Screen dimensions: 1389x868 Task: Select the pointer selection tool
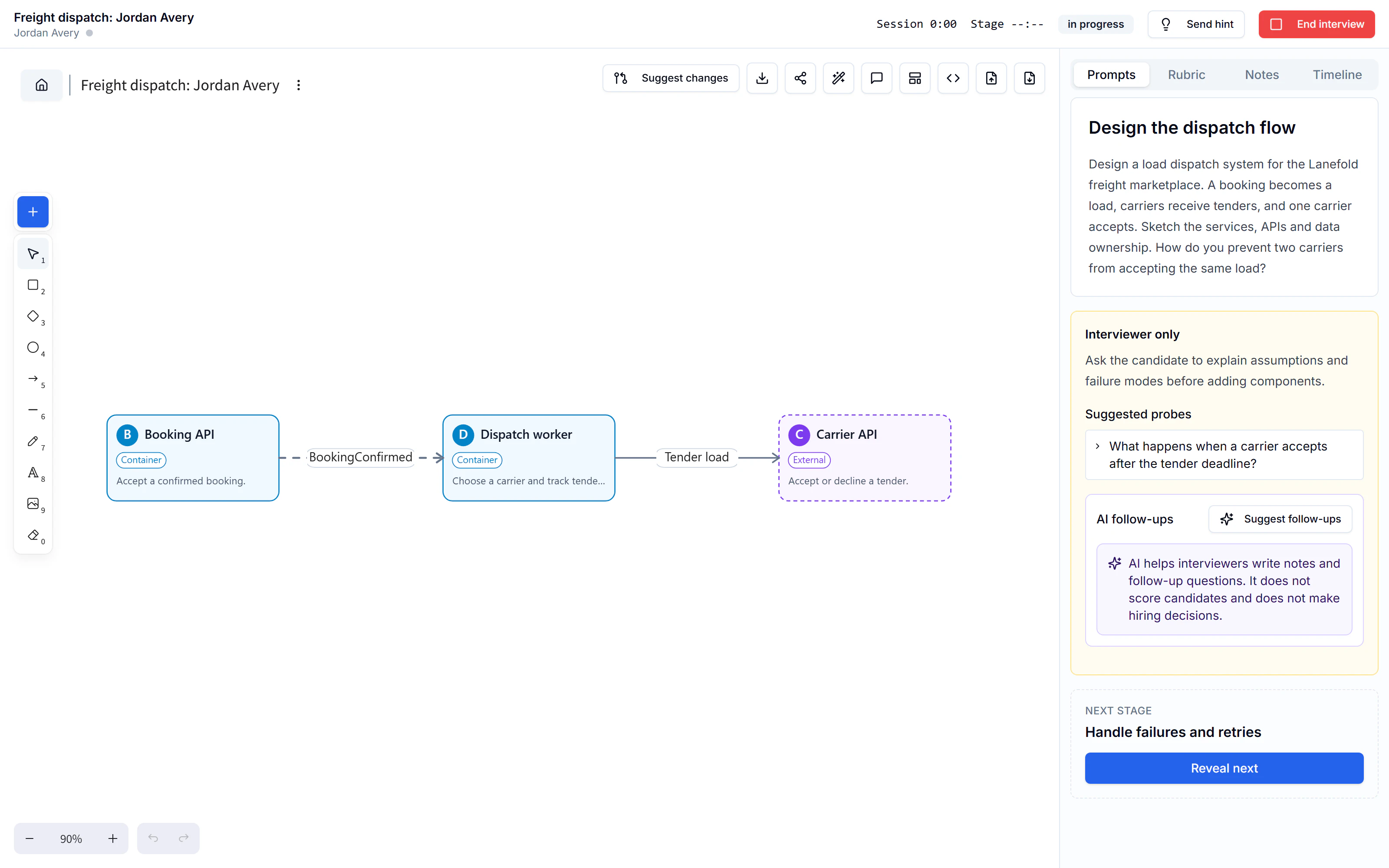(x=33, y=254)
